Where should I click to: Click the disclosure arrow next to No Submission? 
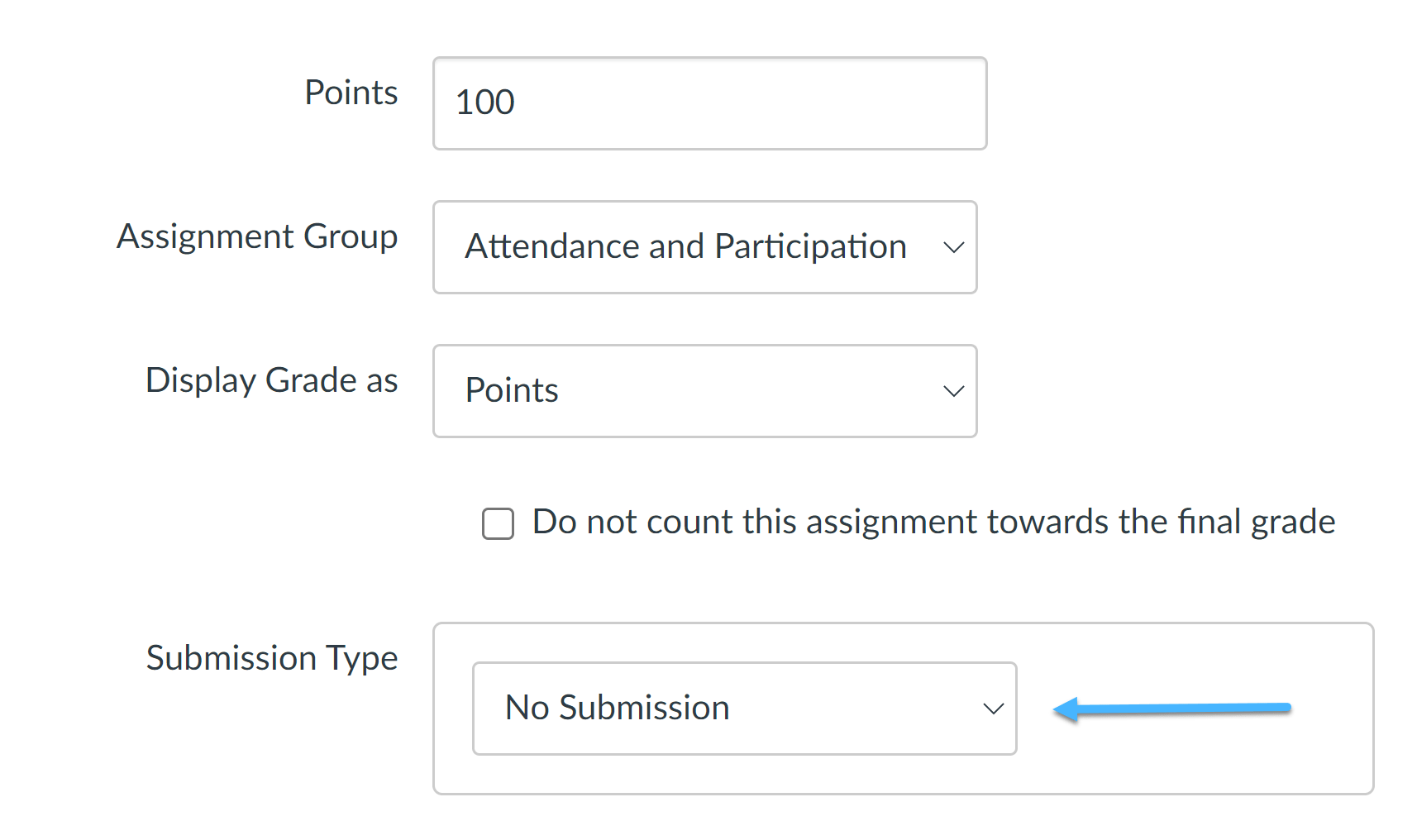coord(992,709)
